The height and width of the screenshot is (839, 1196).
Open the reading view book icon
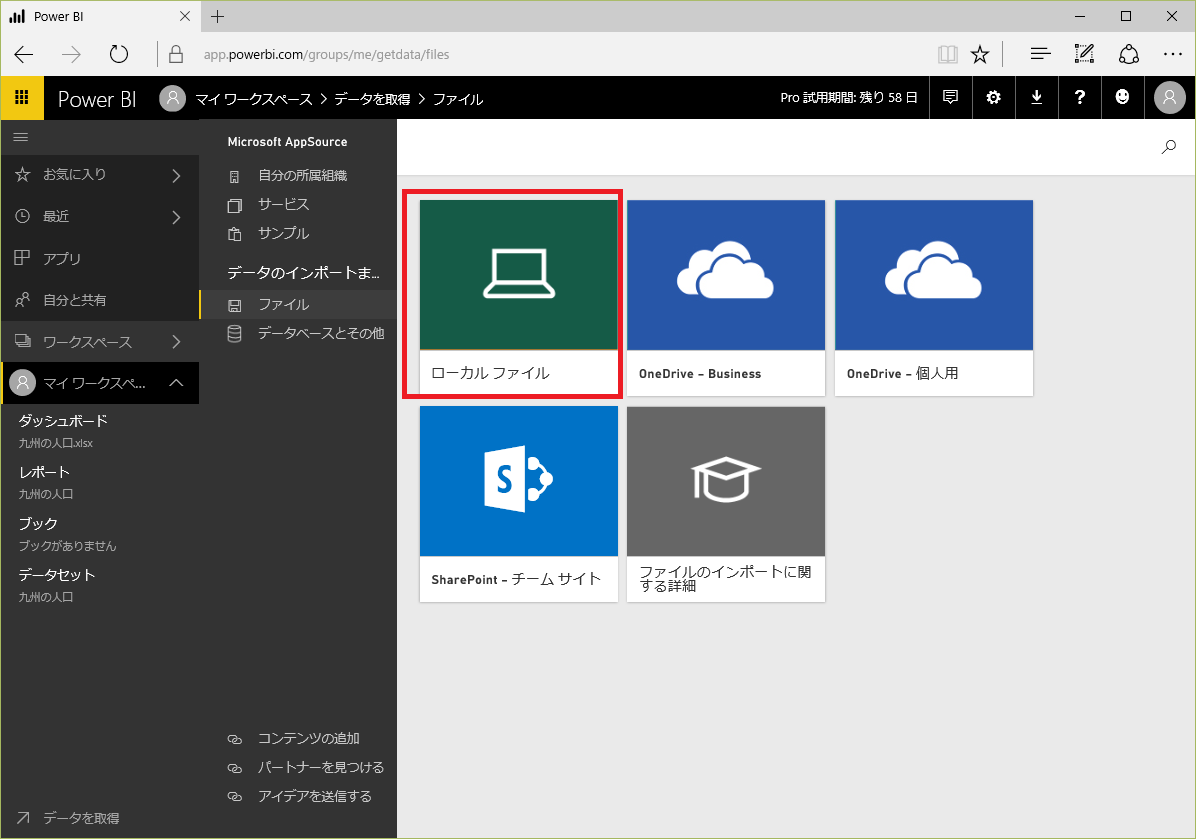947,54
